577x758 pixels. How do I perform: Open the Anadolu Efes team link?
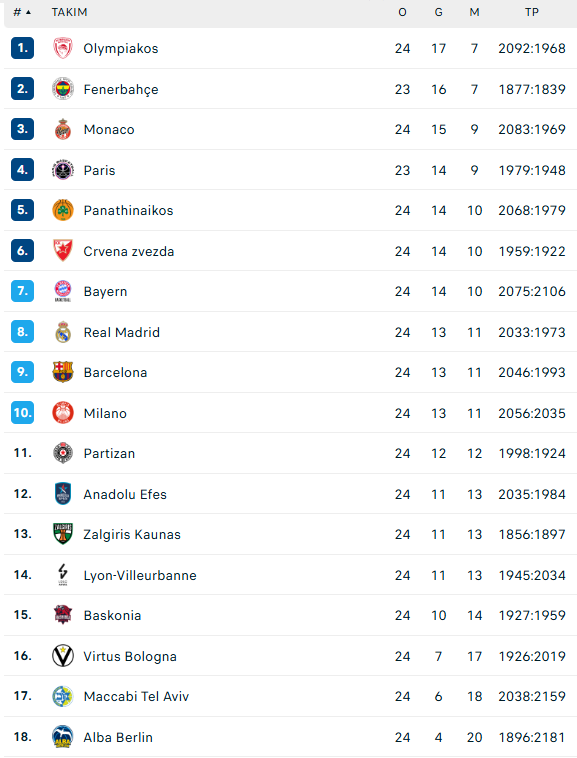pos(125,494)
